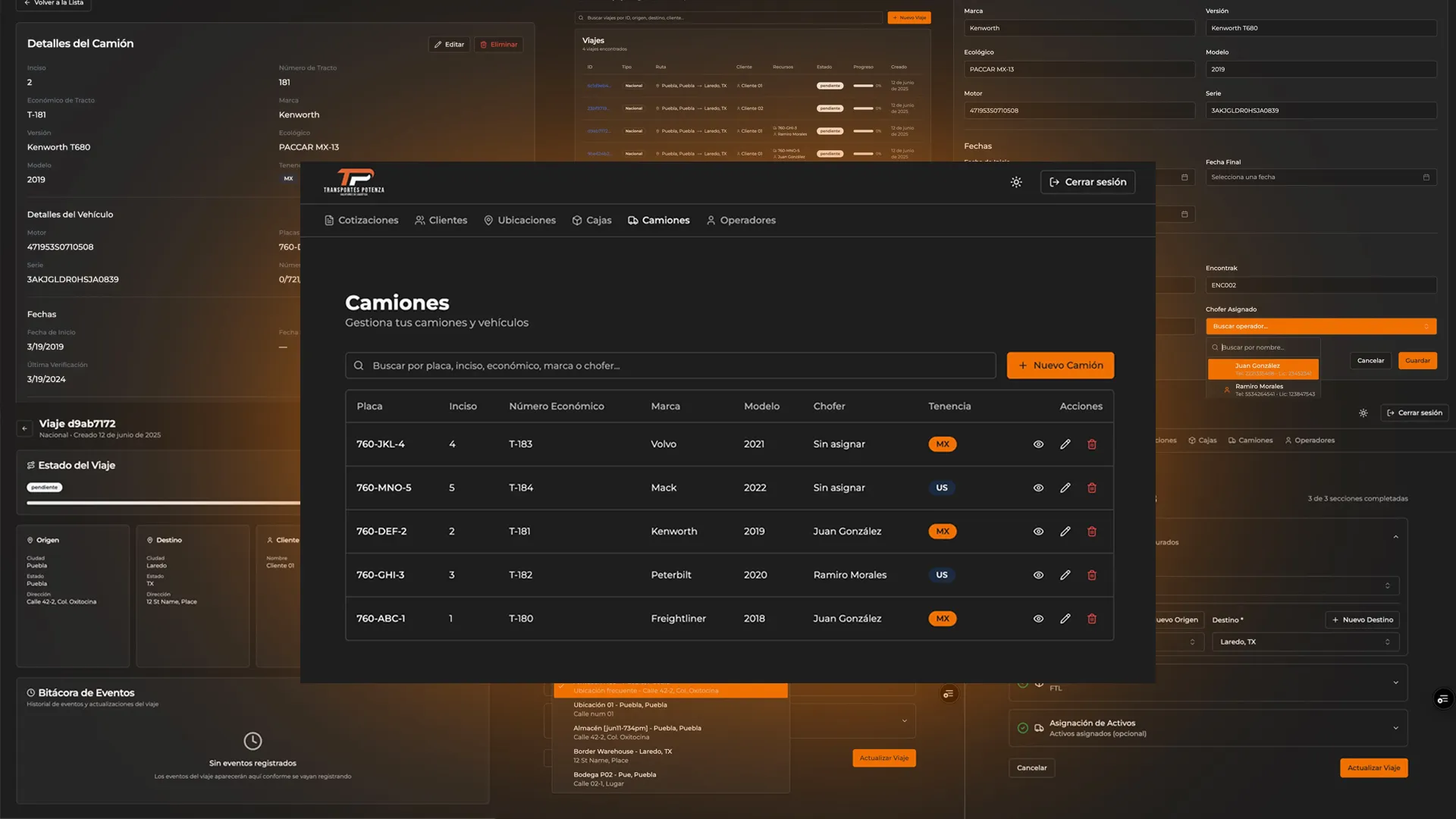Open the floating chat widget on the right edge

coord(1442,698)
